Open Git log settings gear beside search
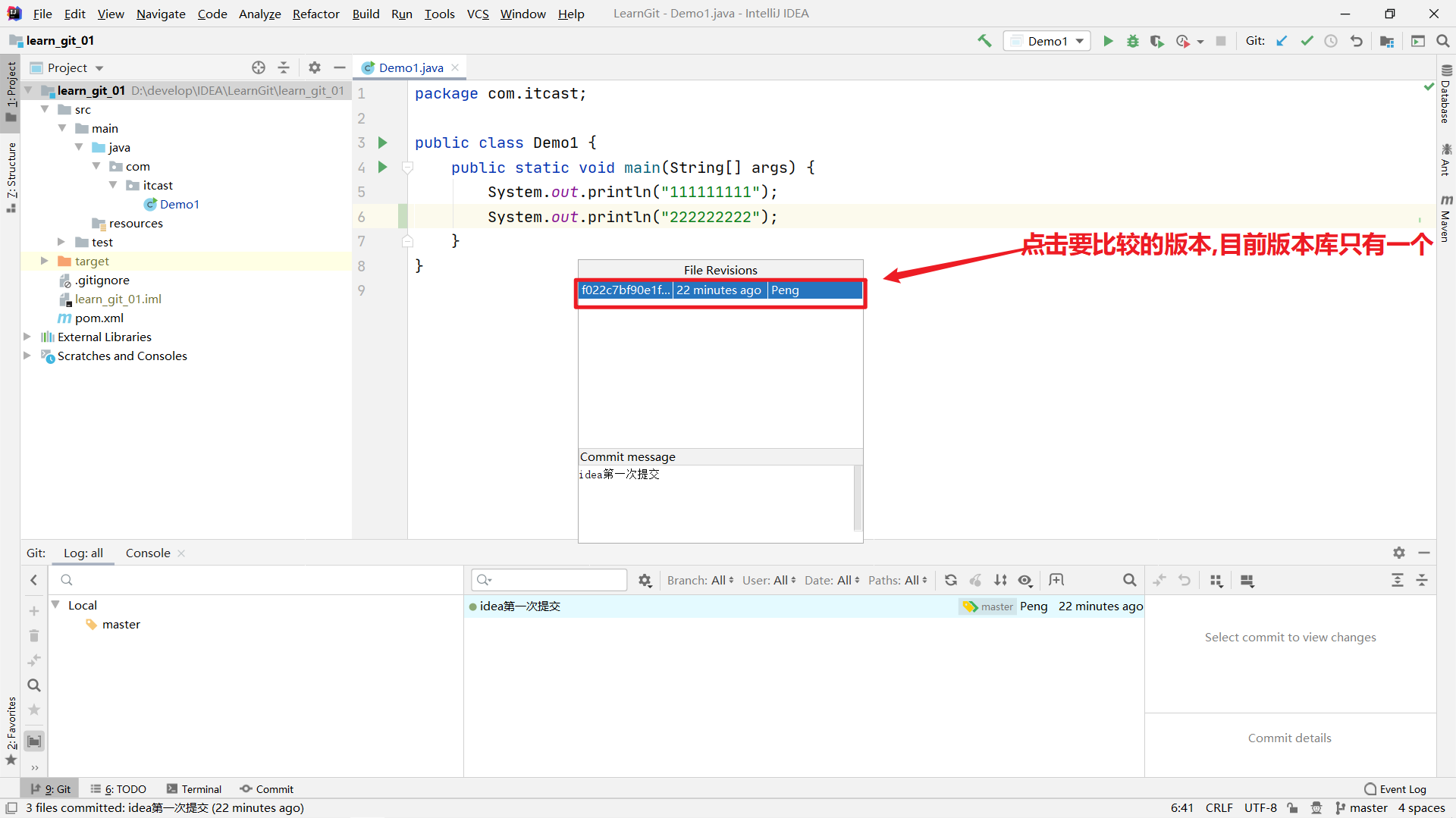This screenshot has height=818, width=1456. pyautogui.click(x=645, y=580)
